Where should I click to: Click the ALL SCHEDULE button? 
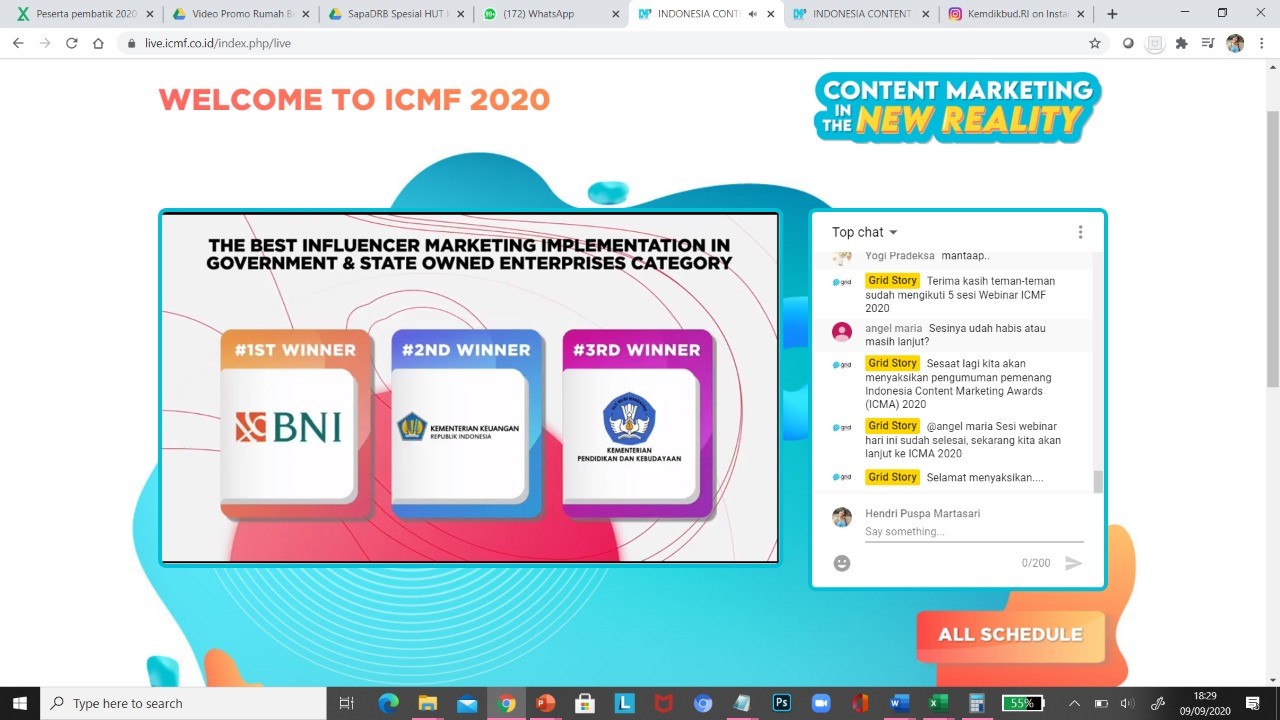pos(1010,635)
